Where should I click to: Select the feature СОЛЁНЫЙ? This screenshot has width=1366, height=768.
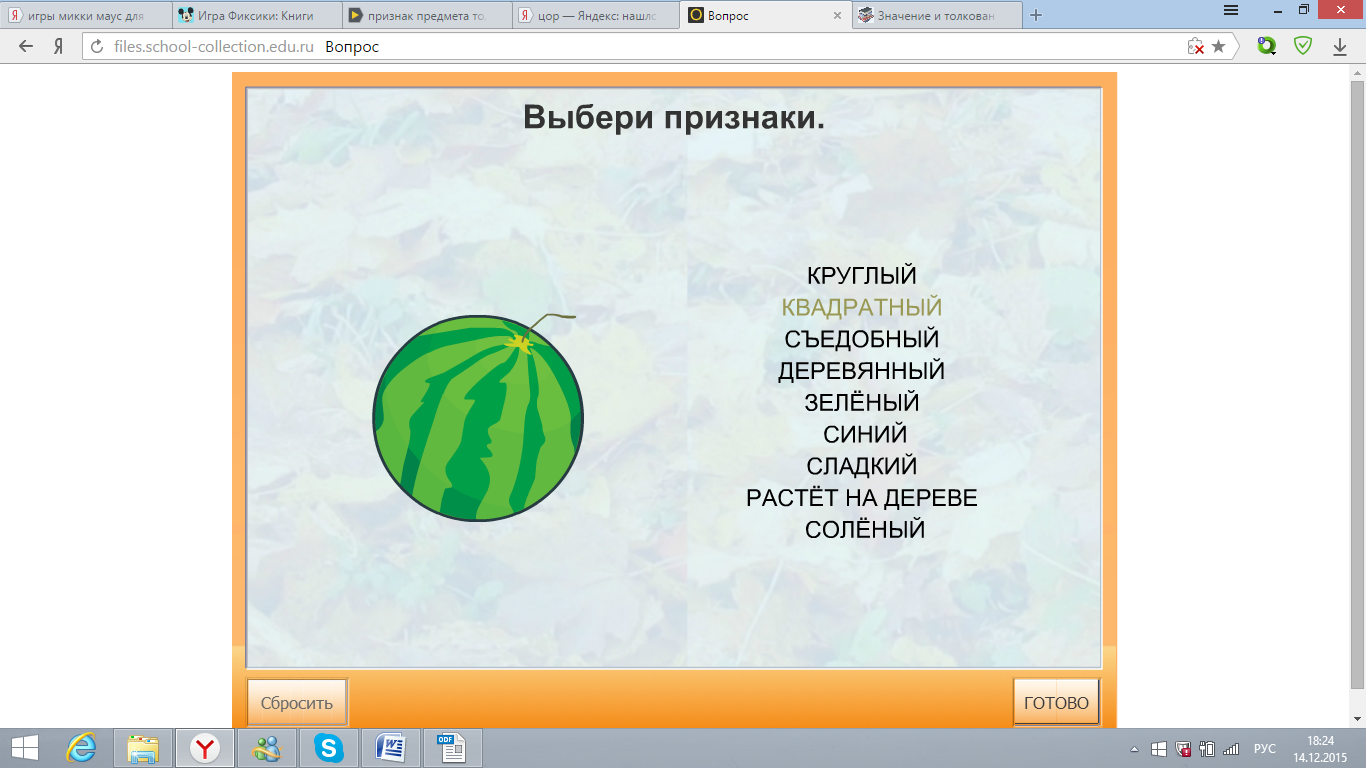865,529
